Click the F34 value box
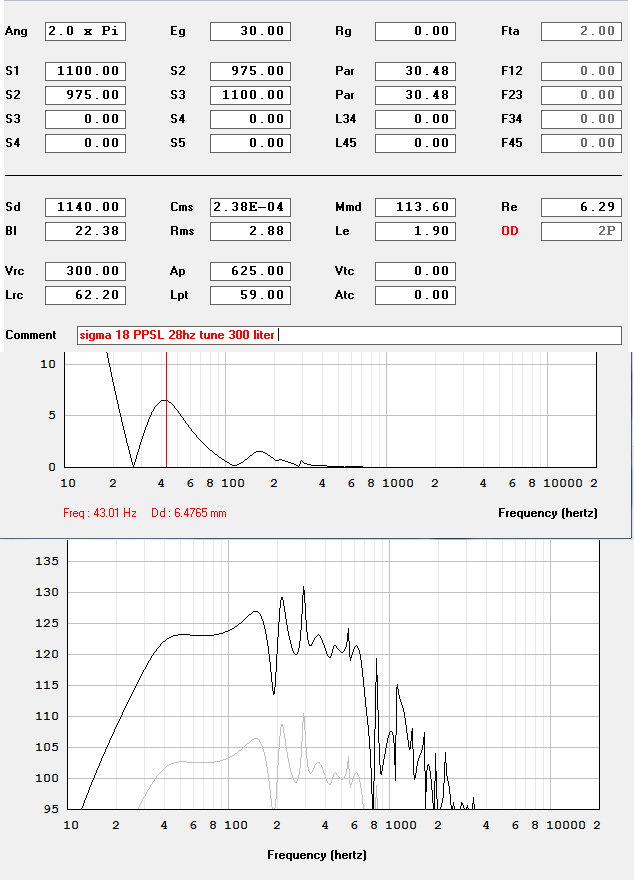Viewport: 634px width, 880px height. pos(581,119)
